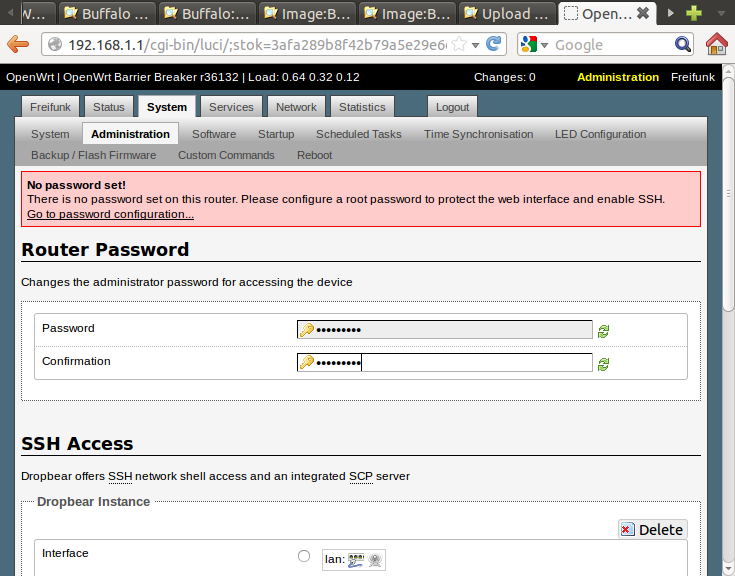
Task: Open the Network main tab
Action: click(x=296, y=107)
